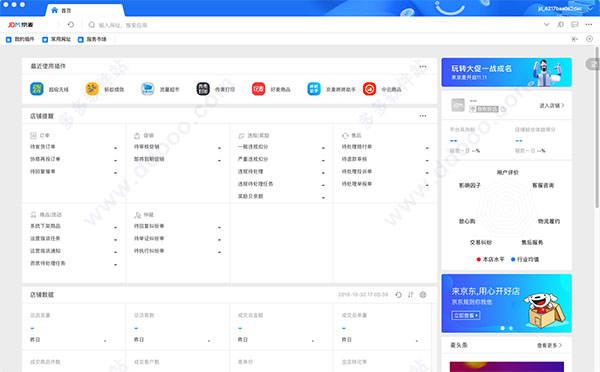
Task: Open 店铺数据 settings gear icon
Action: click(423, 295)
